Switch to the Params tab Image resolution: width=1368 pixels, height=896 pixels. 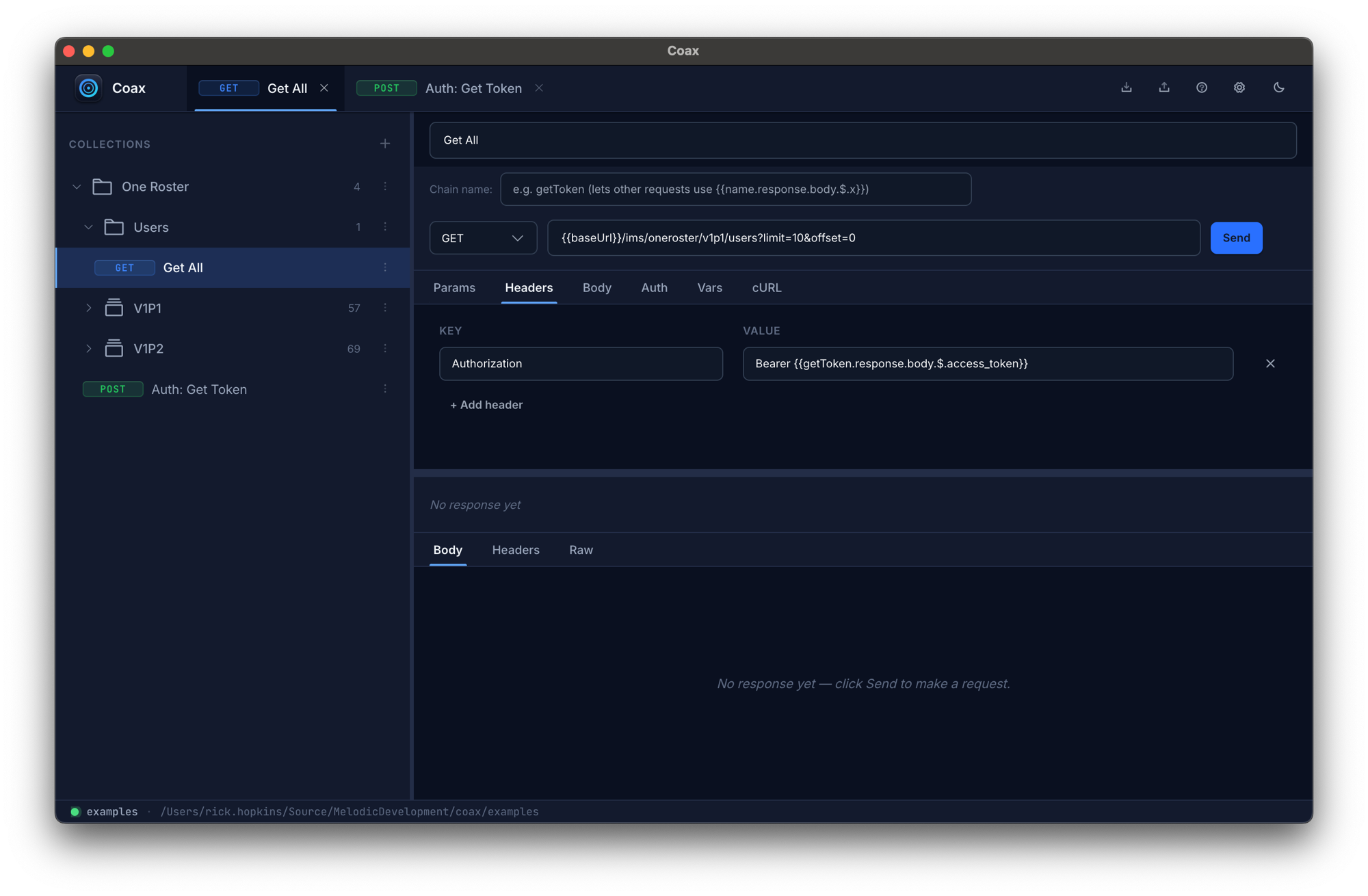[454, 288]
